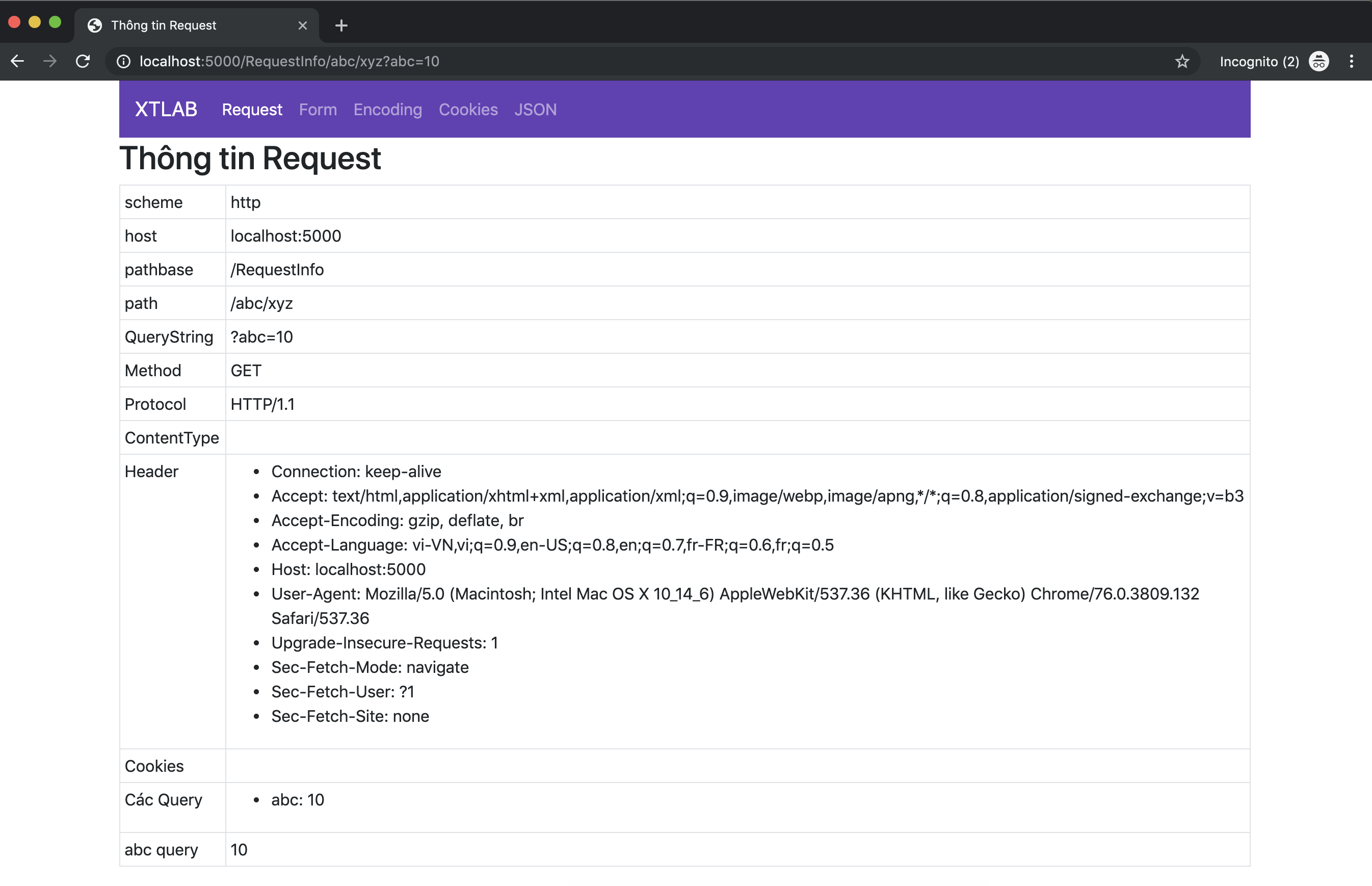Viewport: 1372px width, 886px height.
Task: Click the macOS green fullscreen button
Action: [55, 22]
